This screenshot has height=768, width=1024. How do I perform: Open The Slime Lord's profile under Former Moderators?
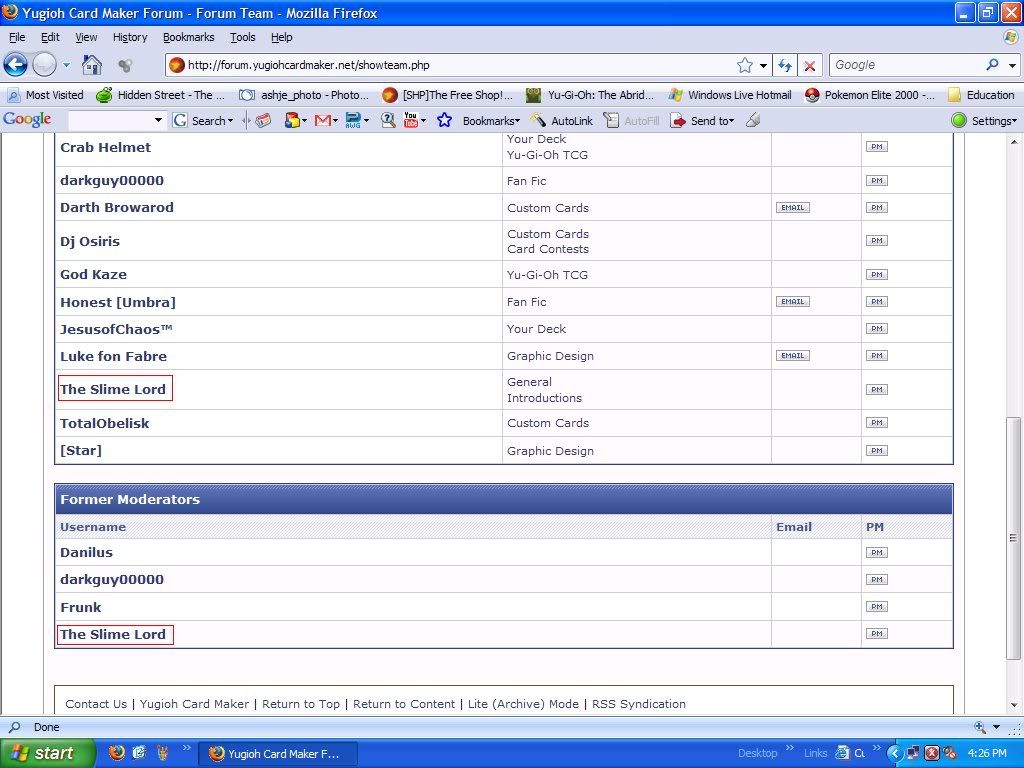pos(113,634)
